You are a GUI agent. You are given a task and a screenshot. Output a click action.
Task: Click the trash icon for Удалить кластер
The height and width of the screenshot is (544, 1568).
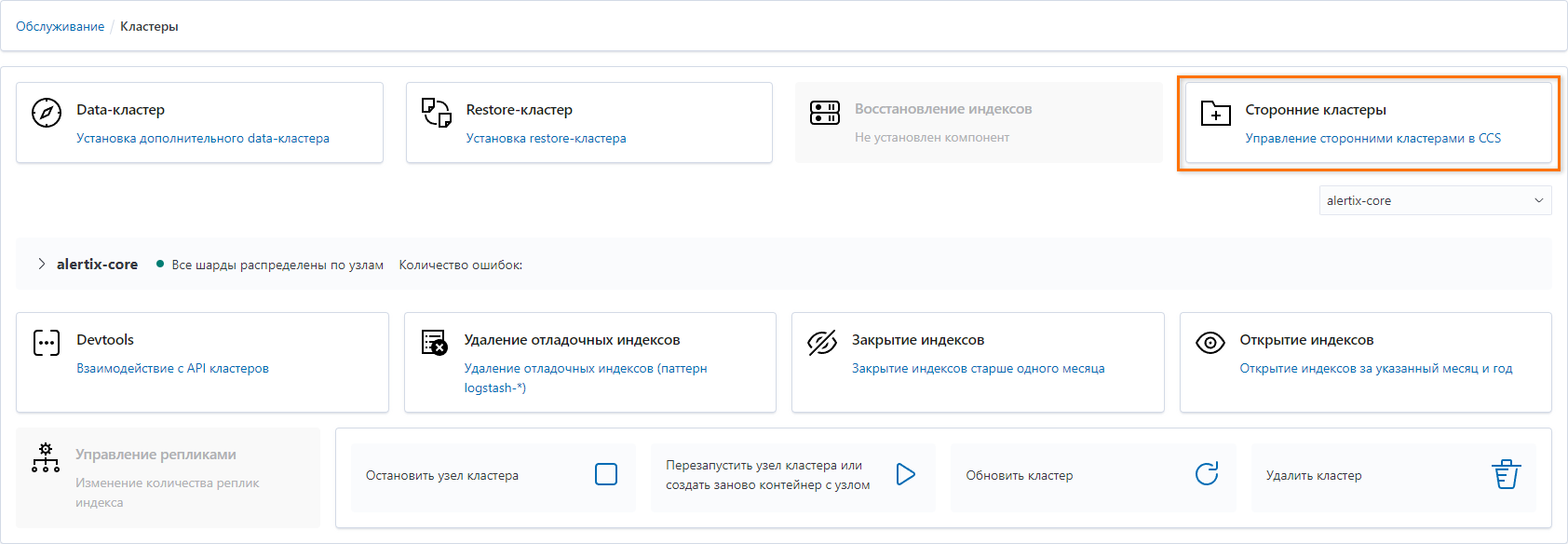click(1507, 474)
